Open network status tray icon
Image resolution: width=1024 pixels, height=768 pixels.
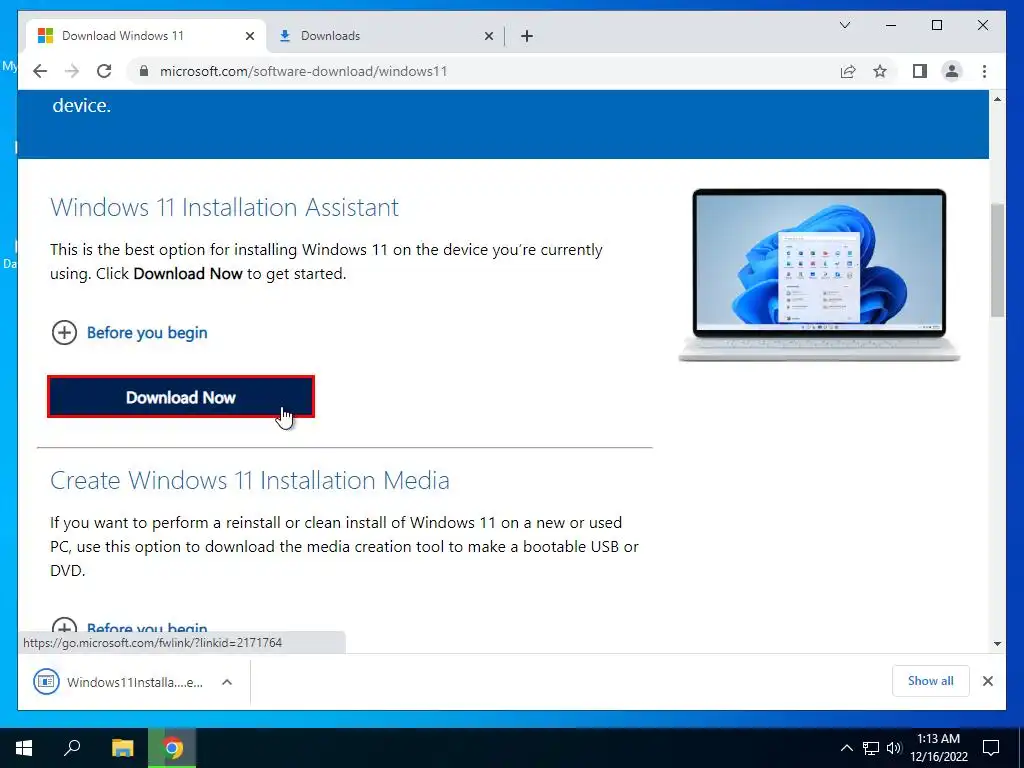tap(871, 748)
